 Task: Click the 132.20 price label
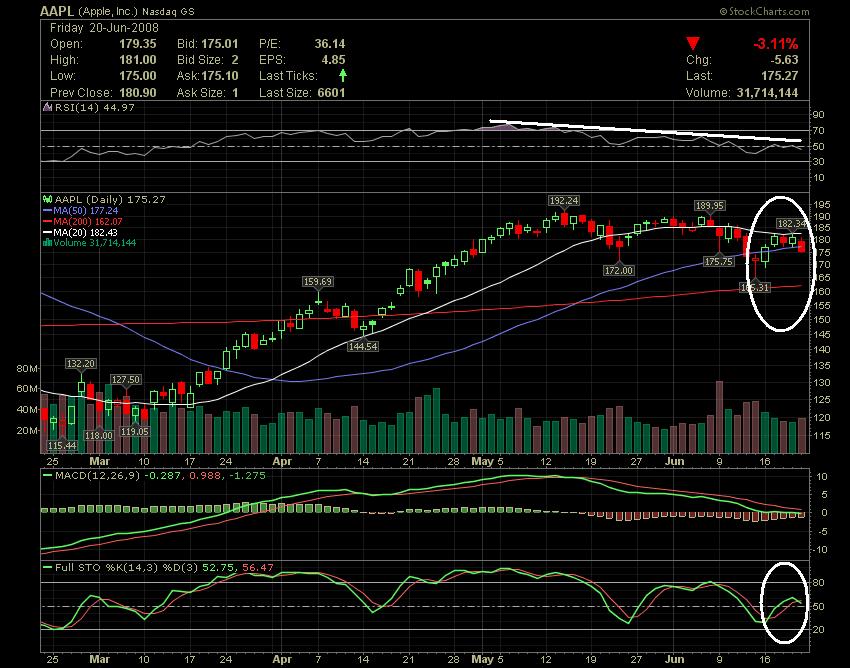tap(81, 363)
